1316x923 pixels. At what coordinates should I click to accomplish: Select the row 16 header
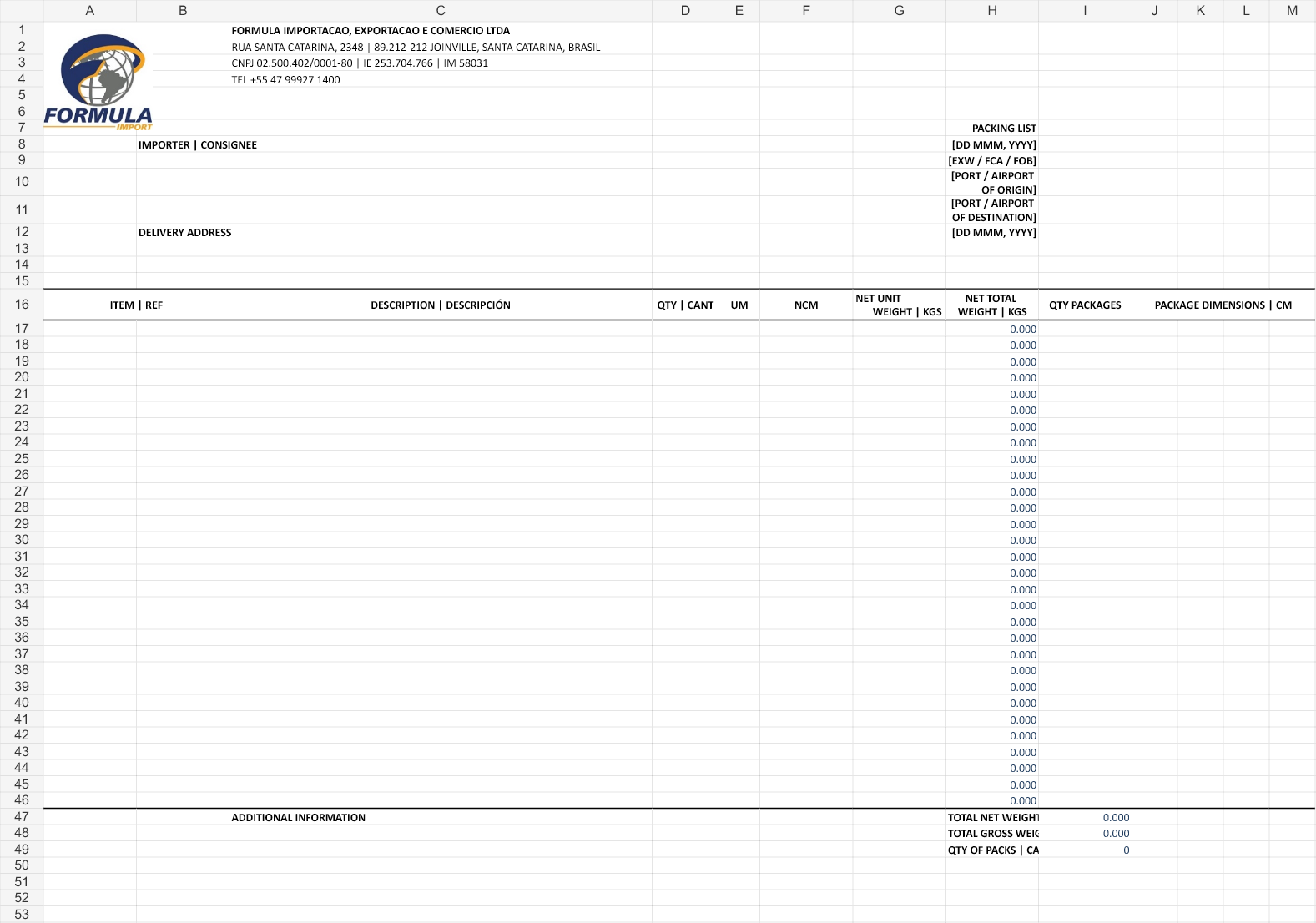[x=22, y=305]
